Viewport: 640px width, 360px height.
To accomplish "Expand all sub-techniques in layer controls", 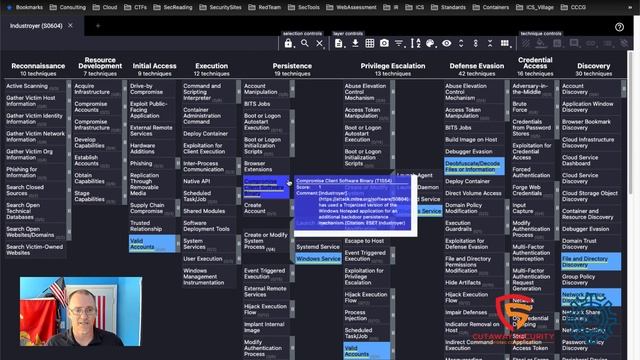I will point(461,43).
